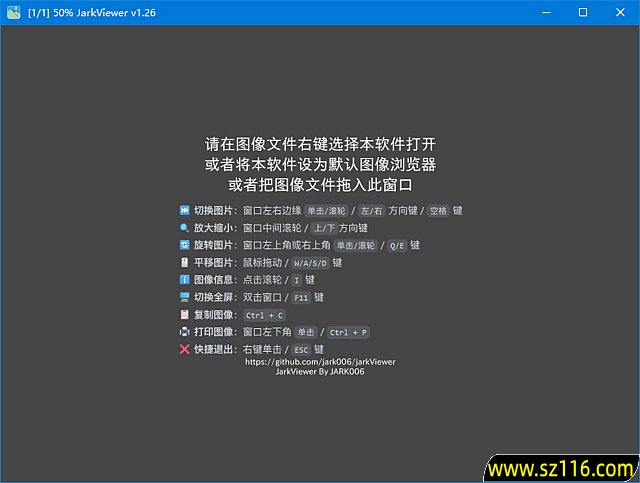The width and height of the screenshot is (640, 483).
Task: Click the 左/右 key badge
Action: tap(371, 211)
